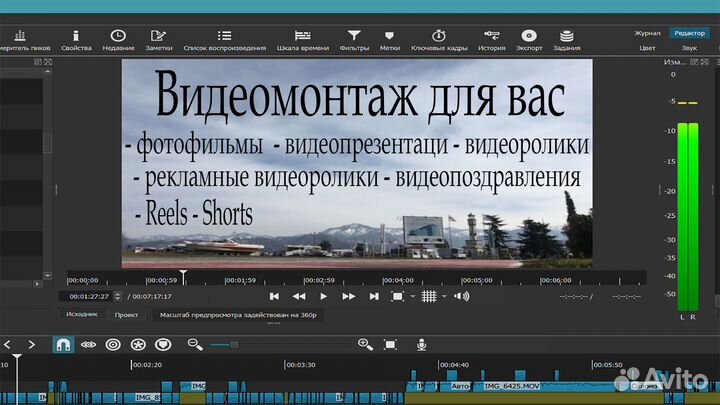Close the audio meter panel
This screenshot has height=405, width=720.
704,62
